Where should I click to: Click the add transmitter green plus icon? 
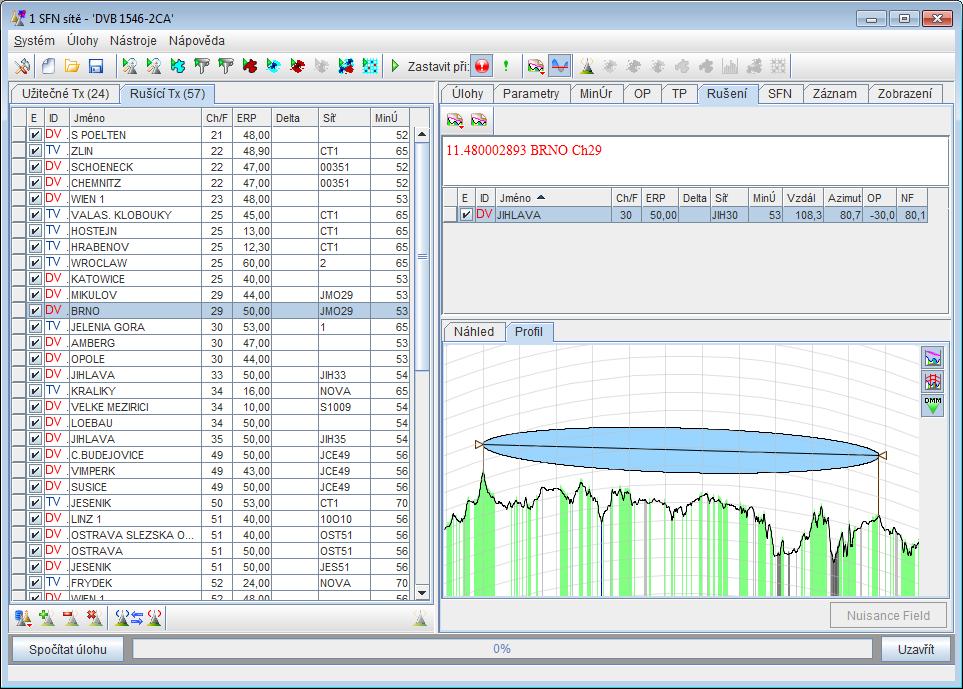point(47,618)
